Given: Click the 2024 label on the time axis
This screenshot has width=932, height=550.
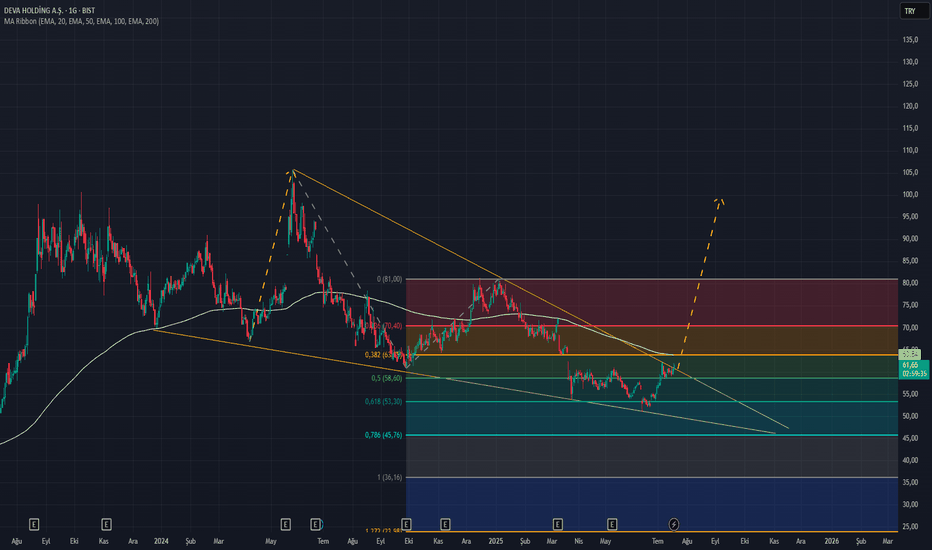Looking at the screenshot, I should coord(161,541).
